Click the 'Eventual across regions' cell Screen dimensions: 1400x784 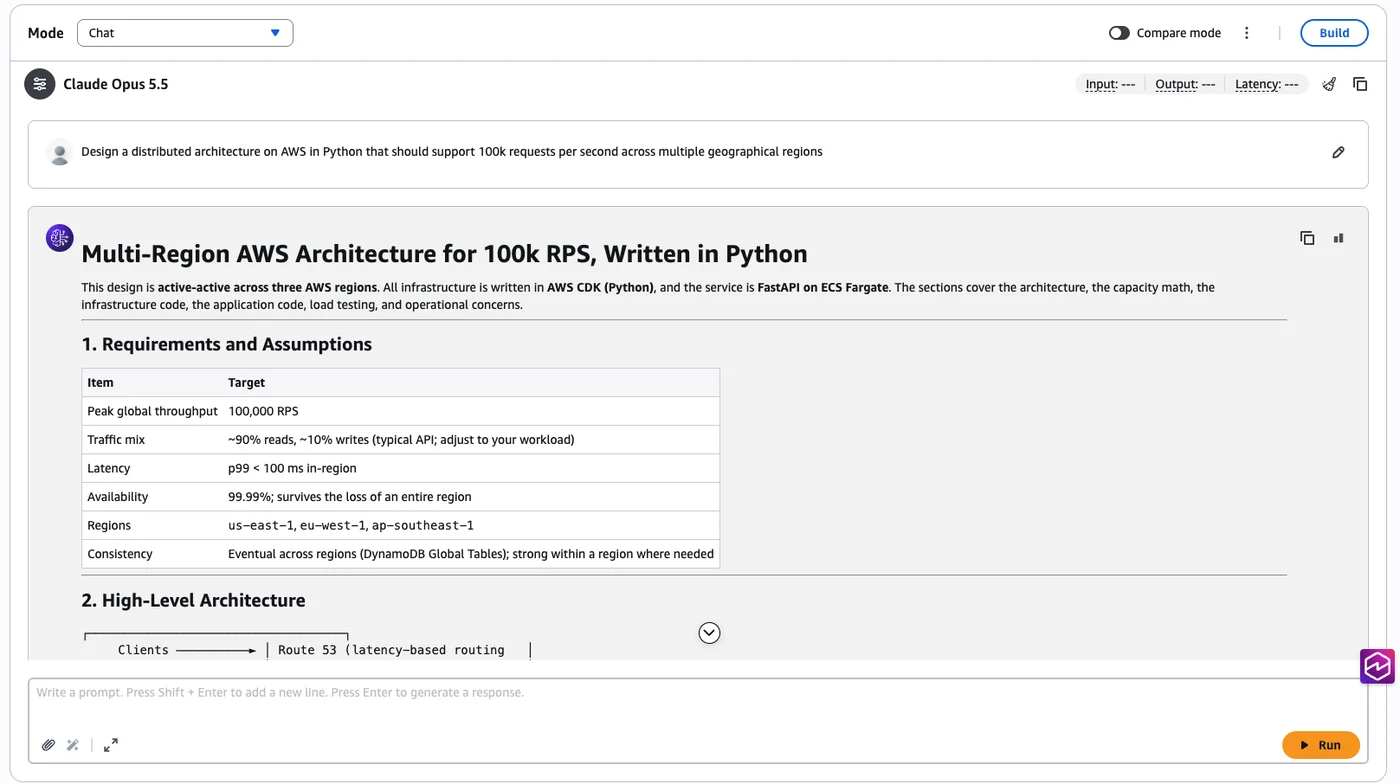pyautogui.click(x=471, y=554)
